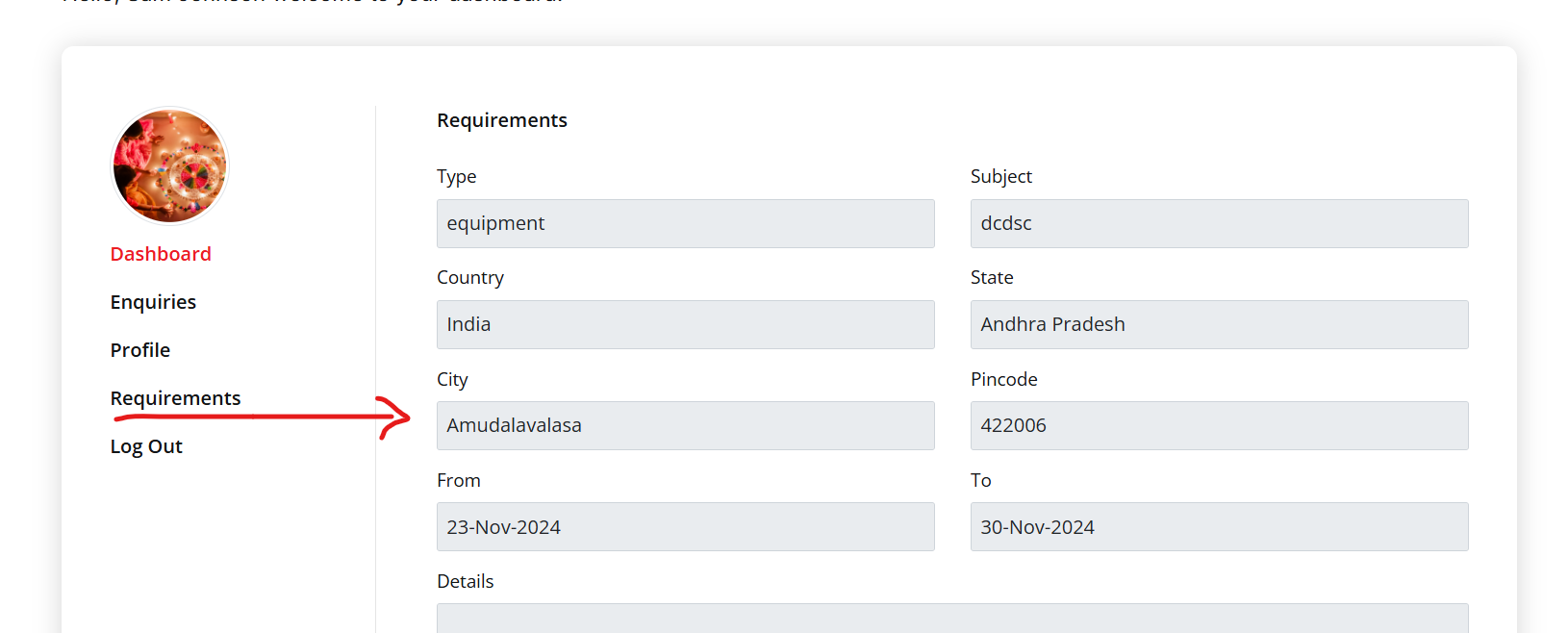Click the To date field 30-Nov-2024
This screenshot has height=633, width=1568.
tap(1219, 526)
